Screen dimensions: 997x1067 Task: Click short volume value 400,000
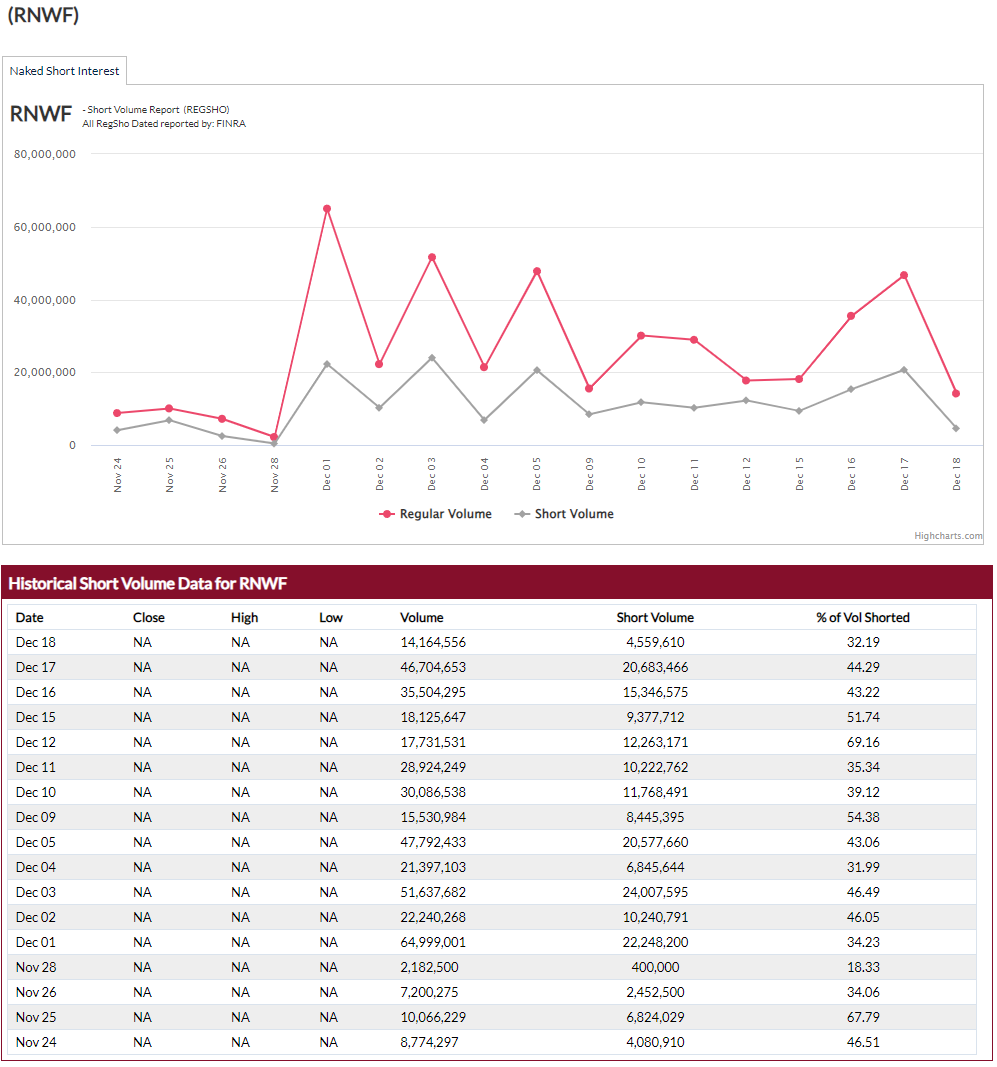[655, 968]
